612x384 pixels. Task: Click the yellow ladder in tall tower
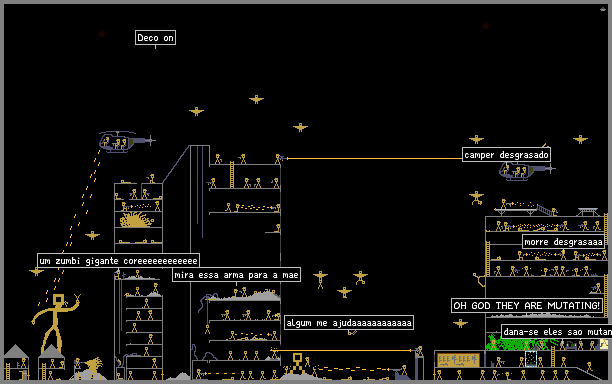pos(232,175)
